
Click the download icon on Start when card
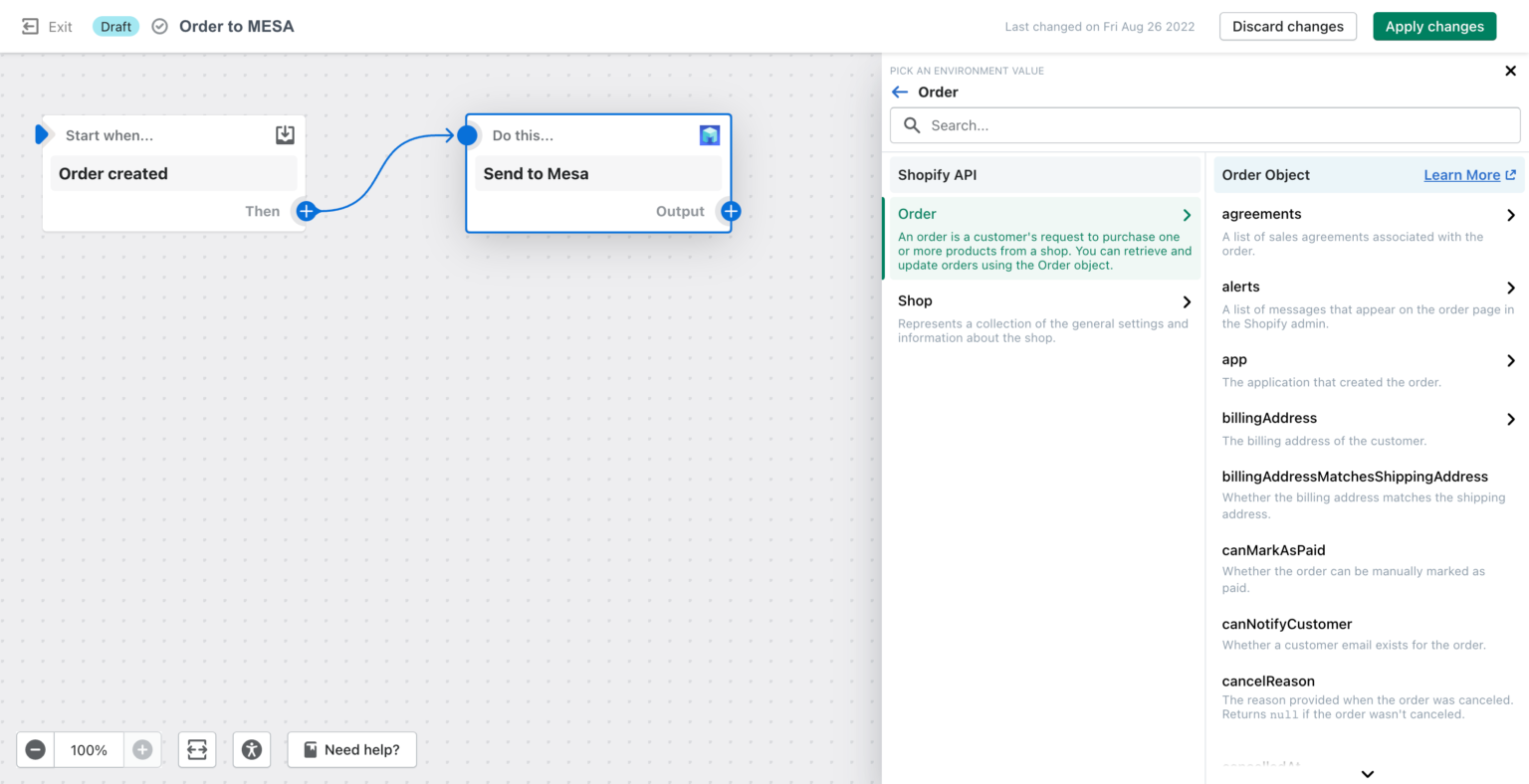click(x=285, y=135)
